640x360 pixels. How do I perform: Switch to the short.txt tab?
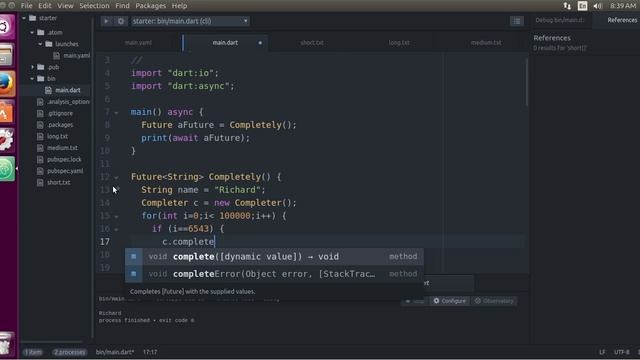click(312, 43)
